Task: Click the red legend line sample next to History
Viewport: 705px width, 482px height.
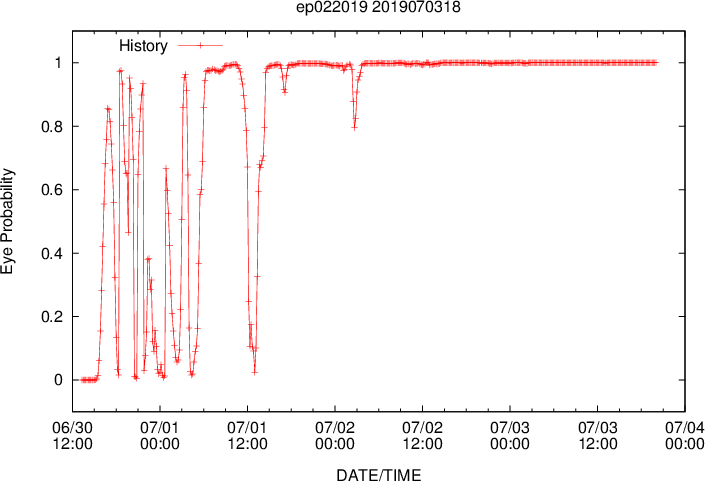Action: 201,45
